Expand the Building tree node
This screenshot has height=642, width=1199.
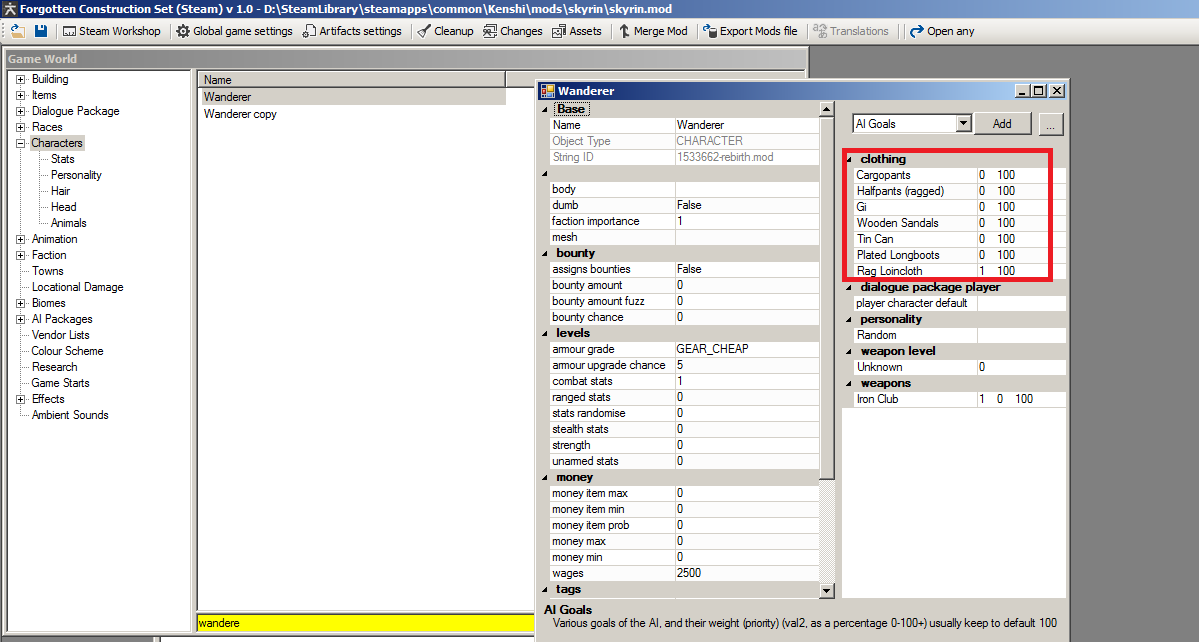21,79
